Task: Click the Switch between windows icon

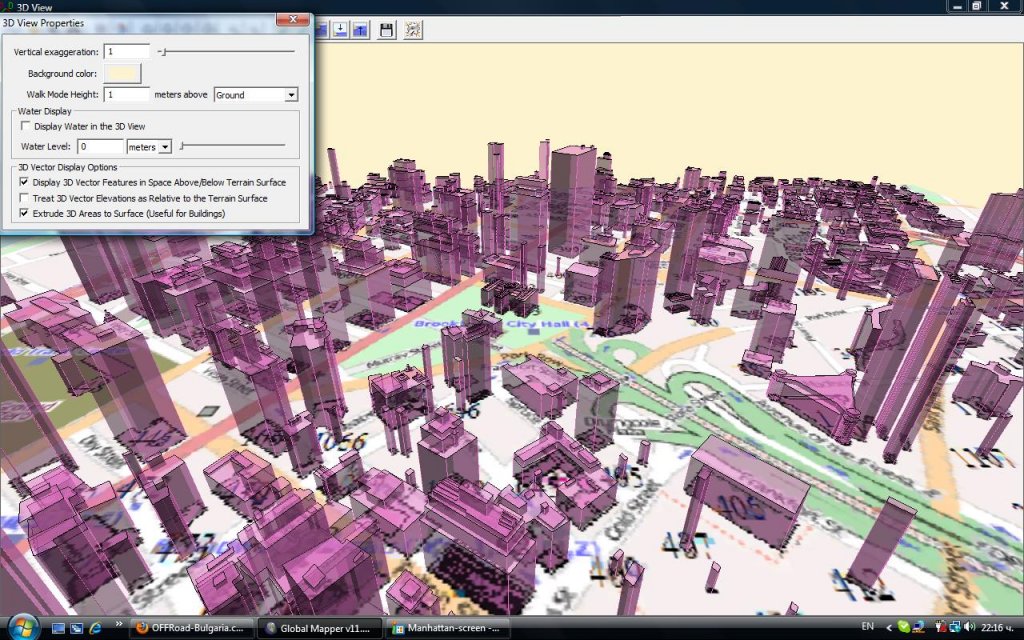Action: coord(76,628)
